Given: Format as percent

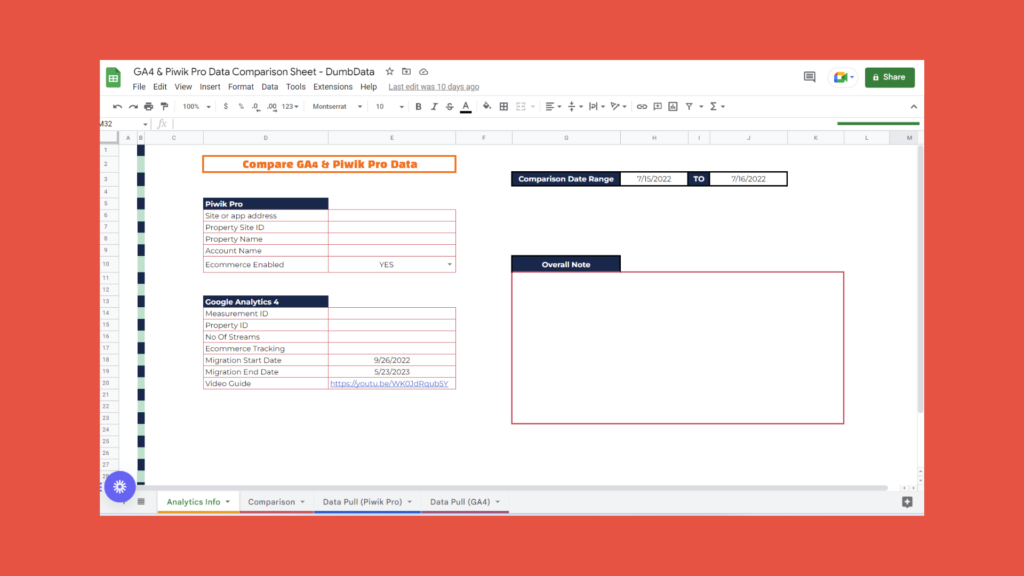Looking at the screenshot, I should pos(241,106).
